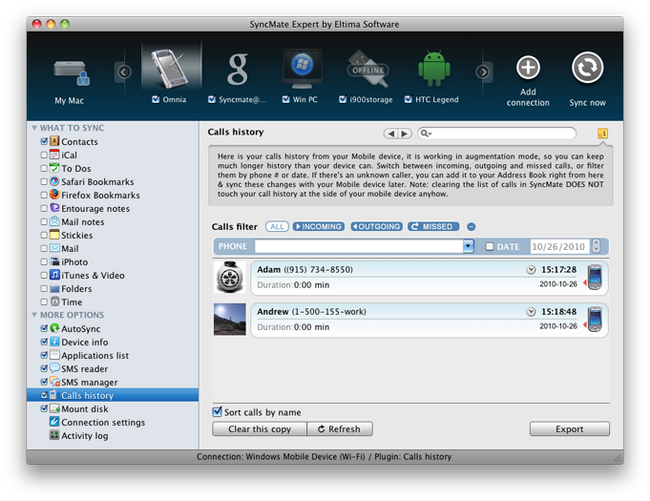Viewport: 650px width, 501px height.
Task: Toggle the yellow info note icon
Action: 603,133
